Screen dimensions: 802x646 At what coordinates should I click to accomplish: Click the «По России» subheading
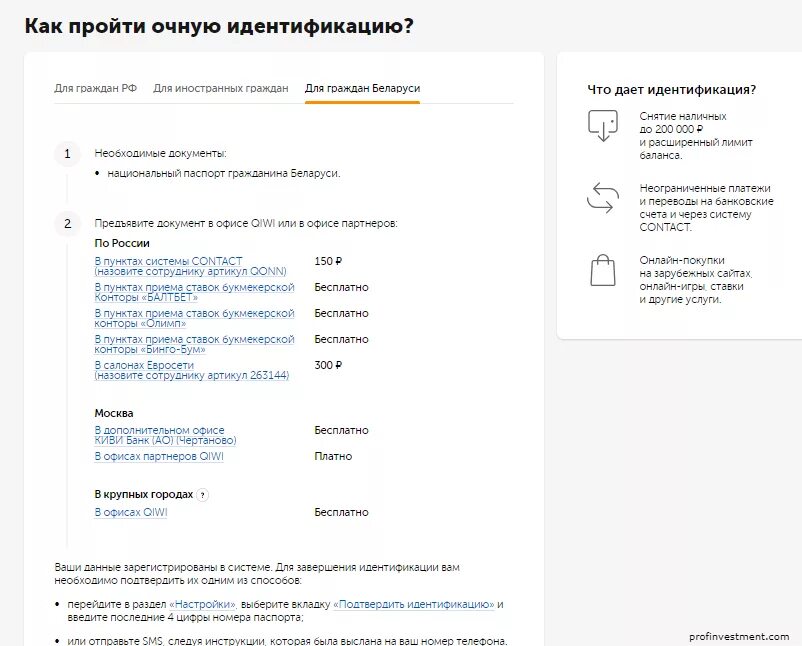(x=122, y=243)
